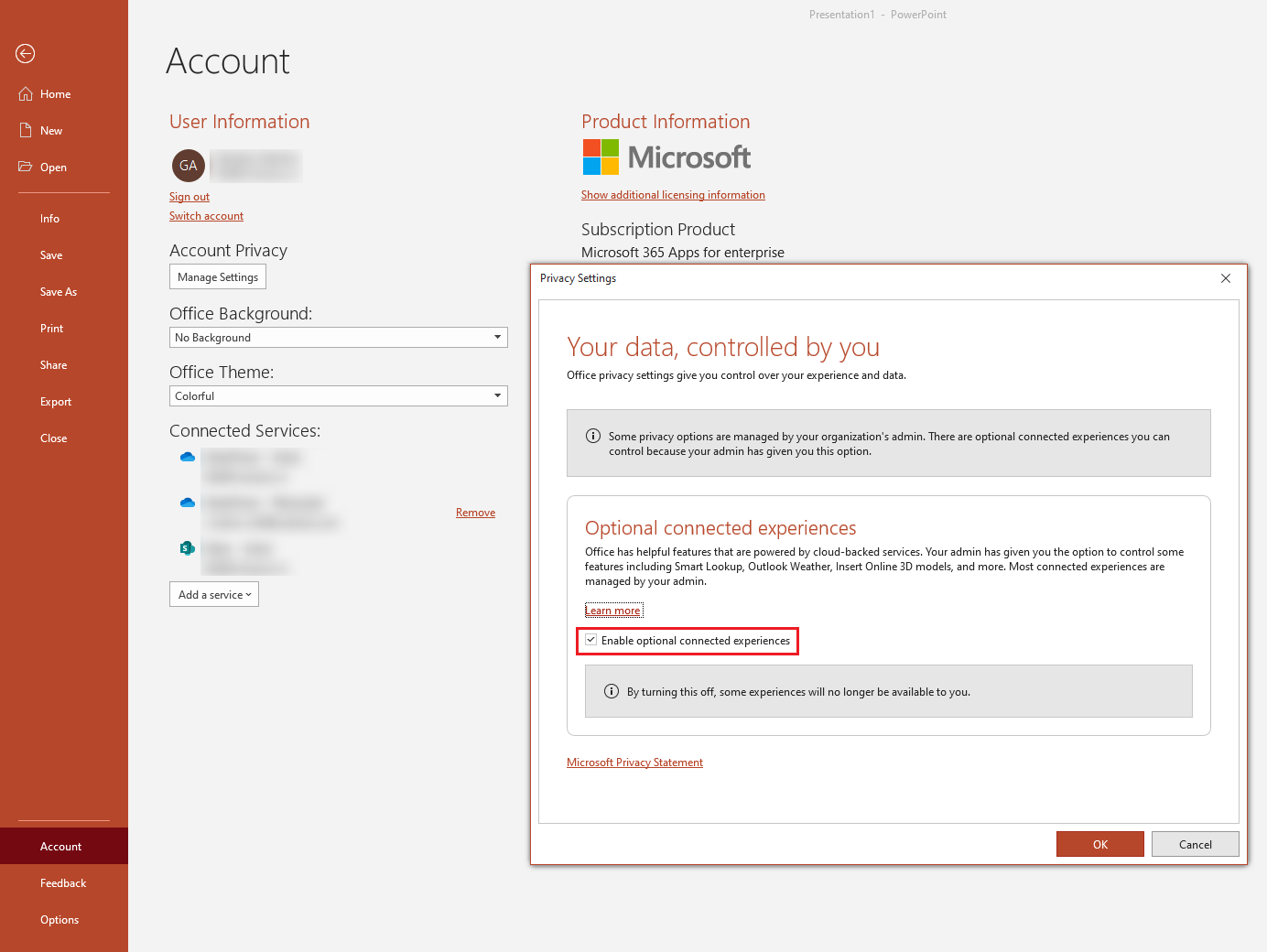
Task: Click the second OneDrive cloud icon beside Remove
Action: click(x=188, y=503)
